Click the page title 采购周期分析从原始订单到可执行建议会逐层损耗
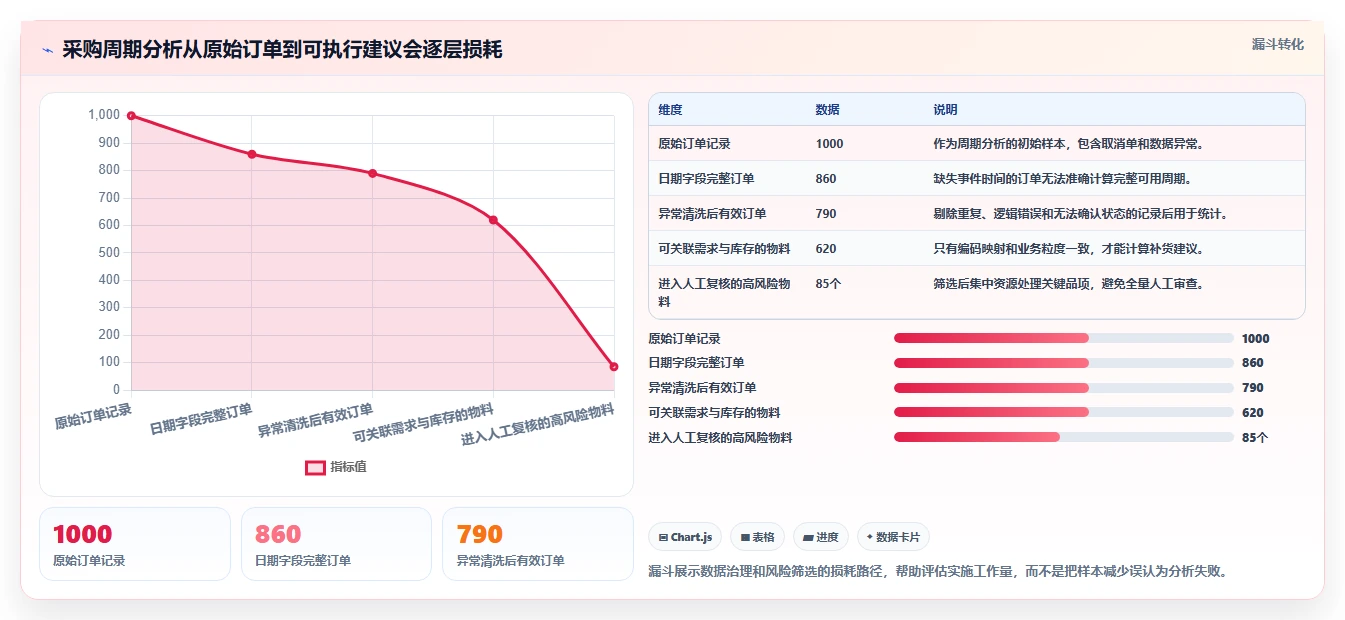The width and height of the screenshot is (1345, 620). pyautogui.click(x=282, y=50)
